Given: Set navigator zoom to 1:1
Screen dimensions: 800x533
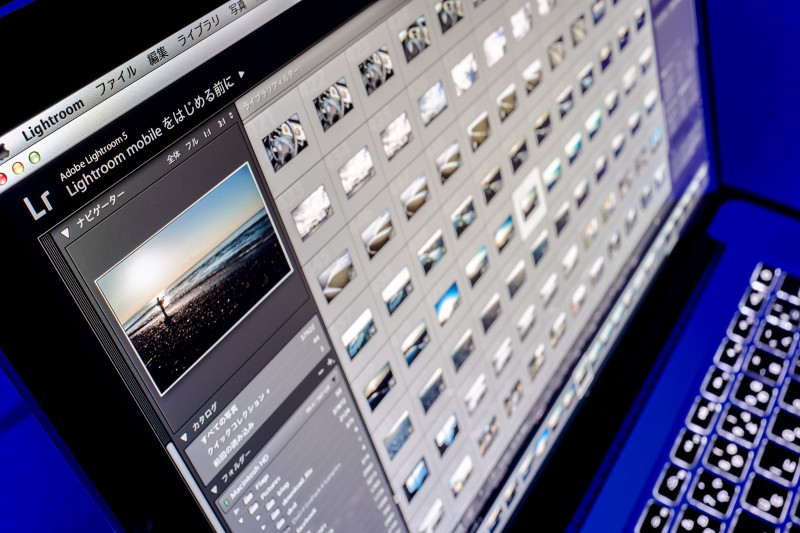Looking at the screenshot, I should point(207,134).
